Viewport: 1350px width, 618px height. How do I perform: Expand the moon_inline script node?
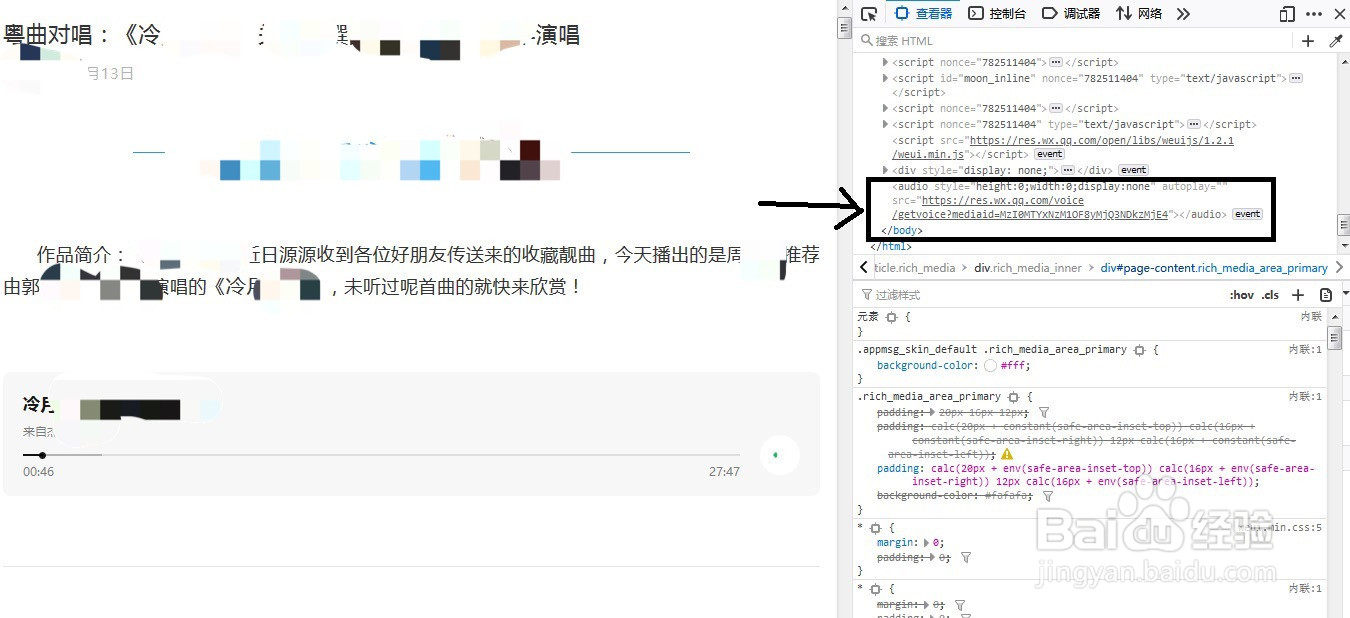coord(885,78)
